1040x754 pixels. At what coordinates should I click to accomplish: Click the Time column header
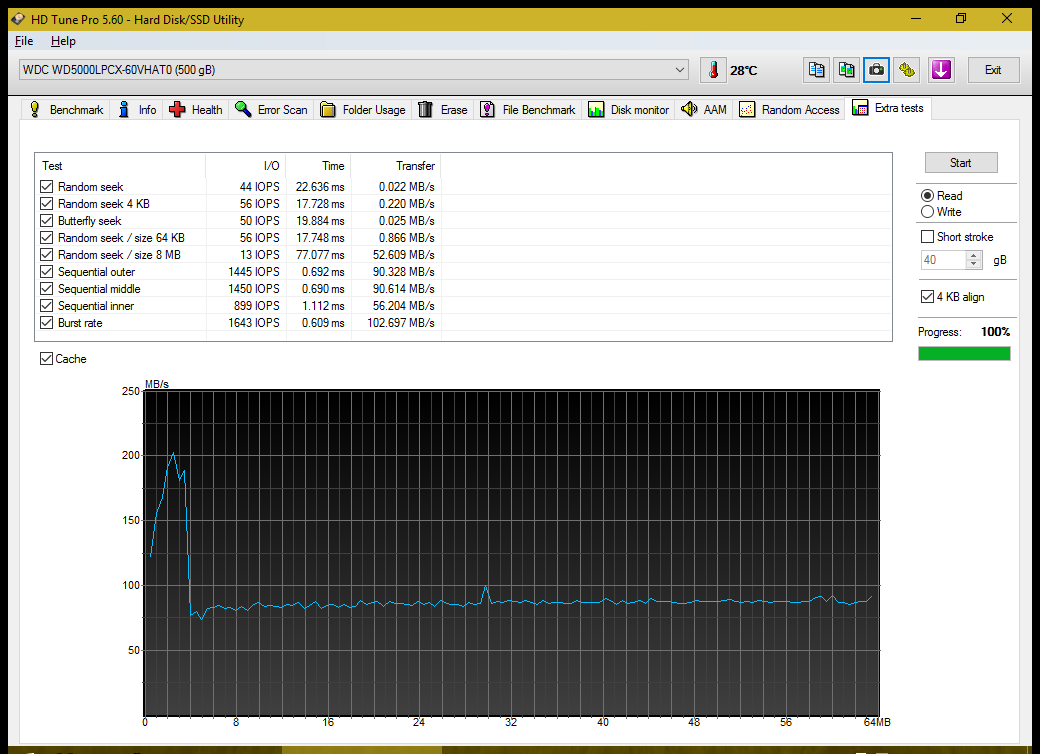(318, 166)
